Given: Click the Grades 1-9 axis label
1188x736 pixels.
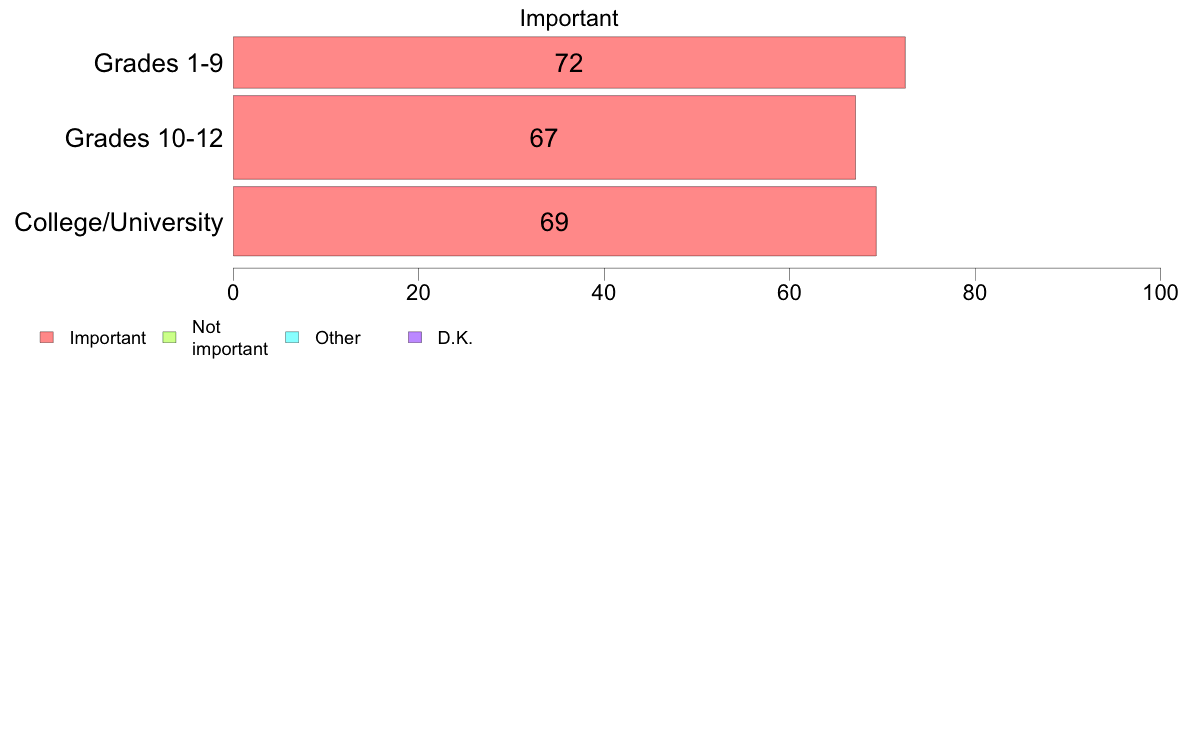Looking at the screenshot, I should (158, 63).
